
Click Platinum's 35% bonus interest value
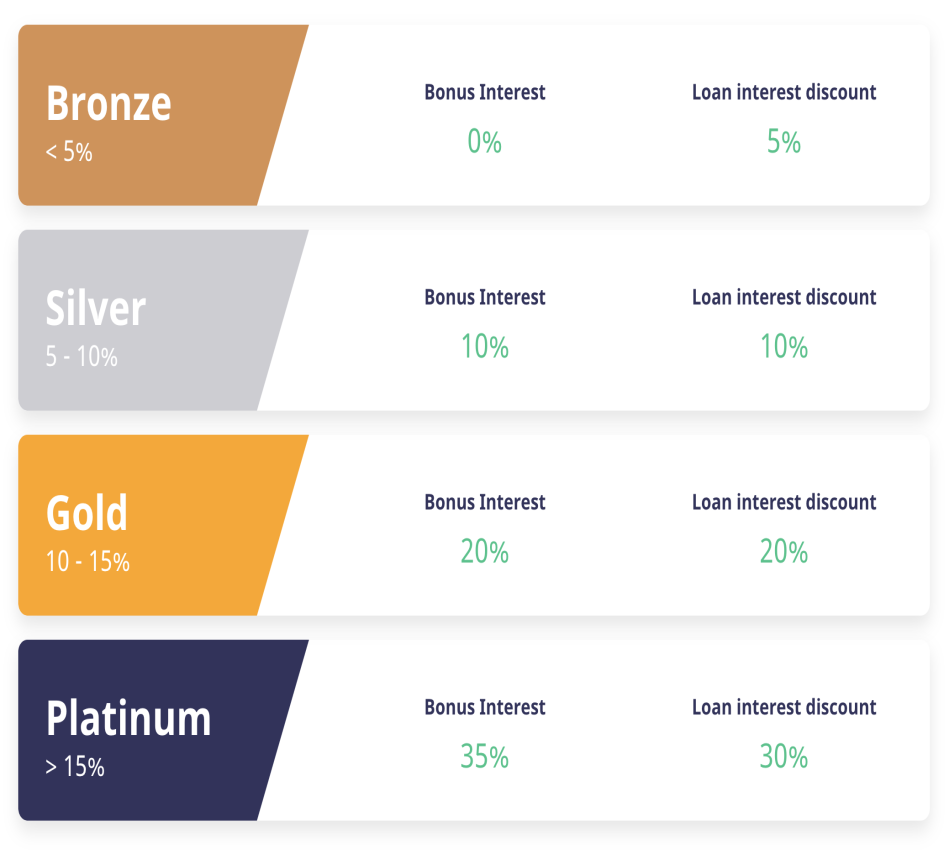(484, 757)
